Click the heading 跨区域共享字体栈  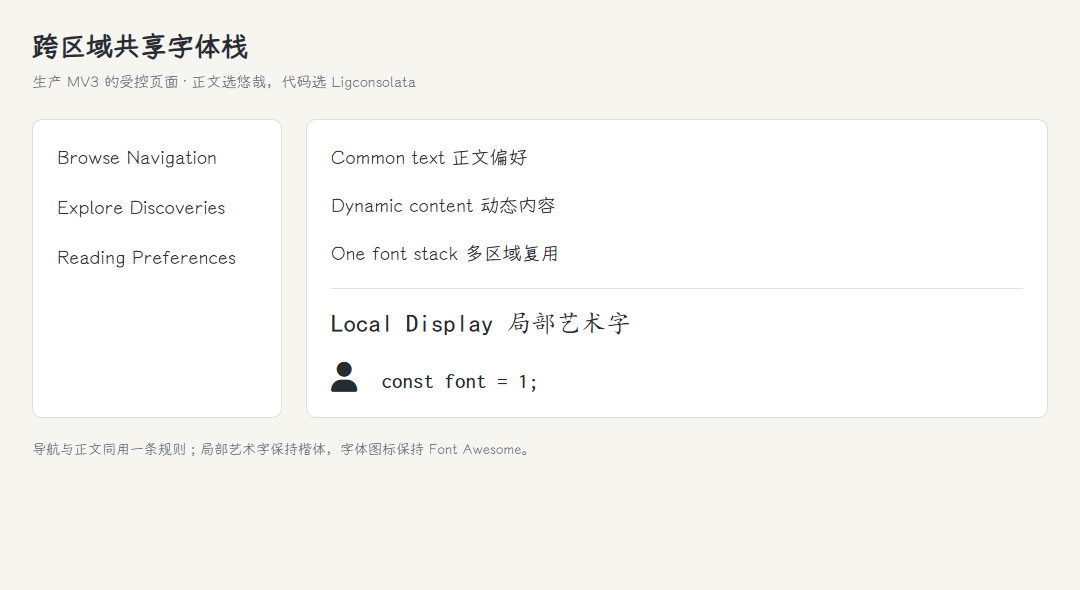coord(141,47)
